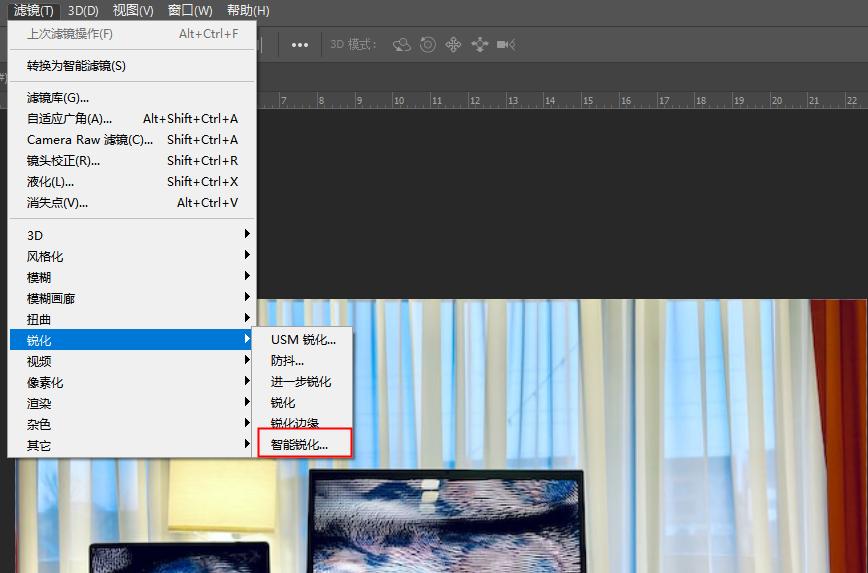Select the 3D video camera zoom icon
The height and width of the screenshot is (573, 868).
click(x=506, y=44)
